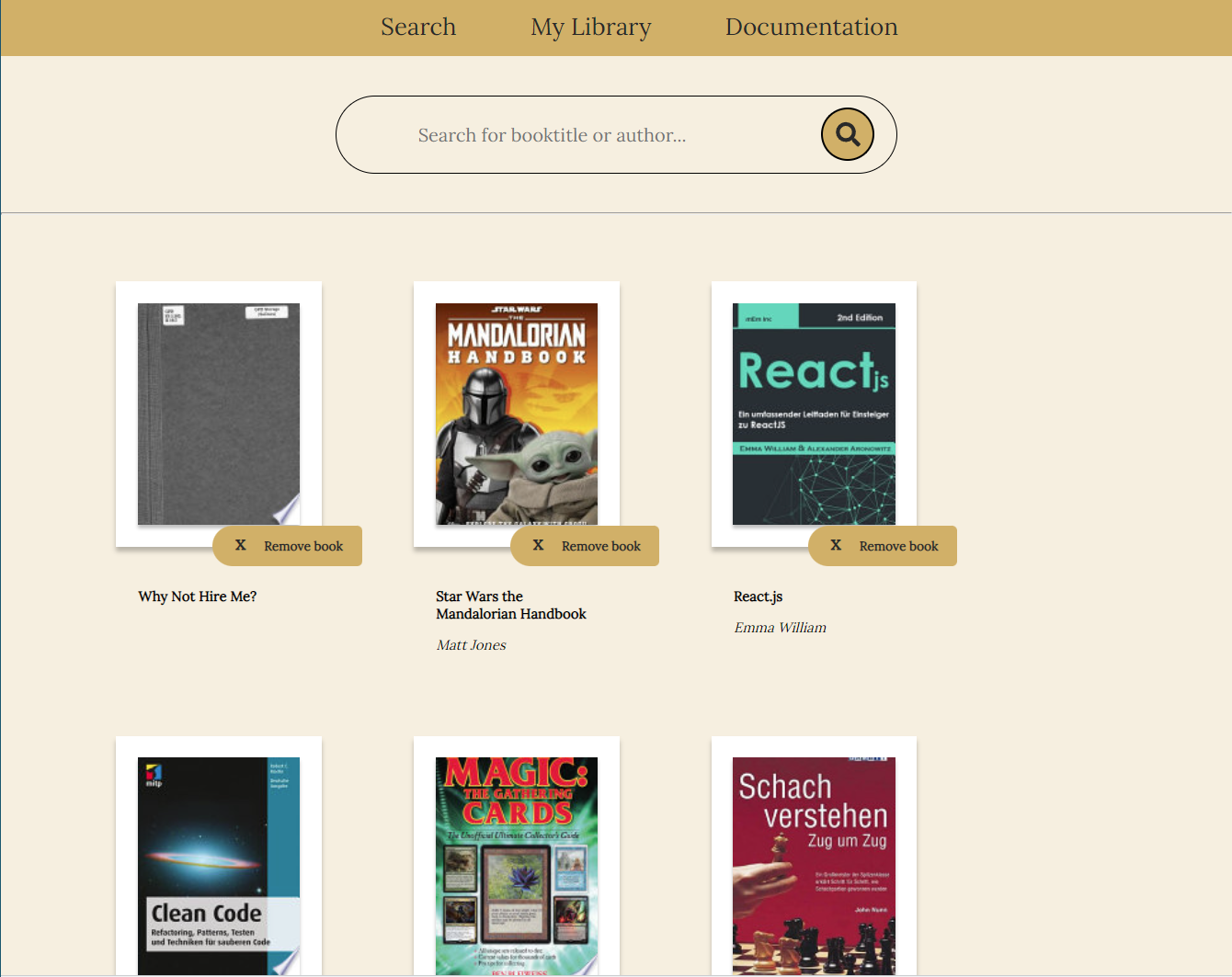1232x977 pixels.
Task: Select the Schach verstehen book cover
Action: coord(814,866)
